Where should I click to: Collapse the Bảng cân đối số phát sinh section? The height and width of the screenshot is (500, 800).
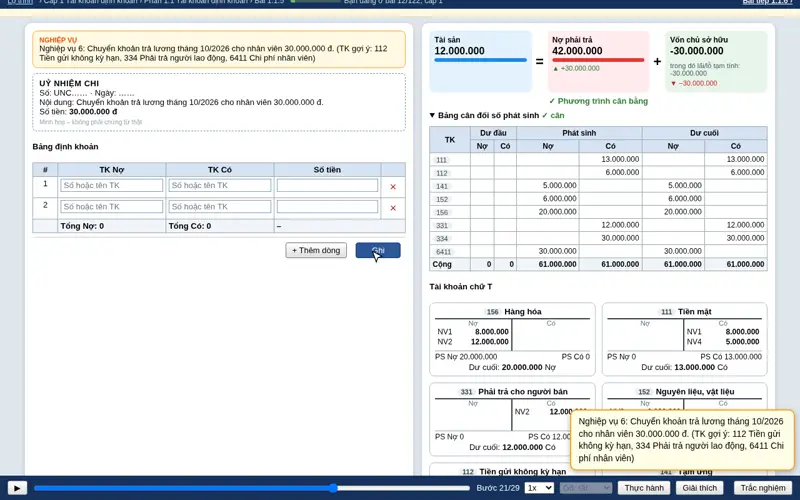click(497, 115)
